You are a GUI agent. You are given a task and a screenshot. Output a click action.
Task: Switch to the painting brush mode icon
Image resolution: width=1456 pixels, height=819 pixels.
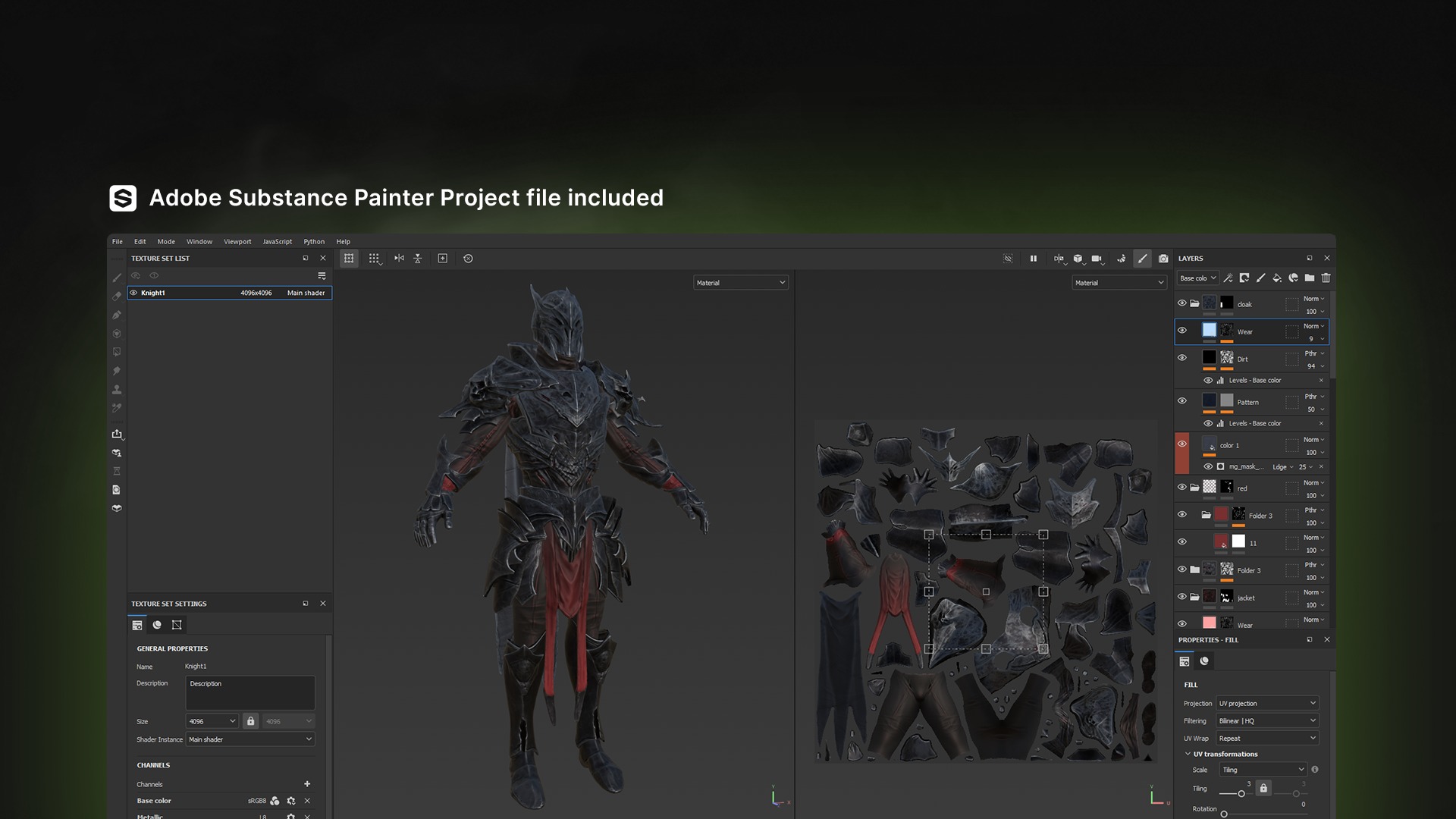tap(1142, 259)
